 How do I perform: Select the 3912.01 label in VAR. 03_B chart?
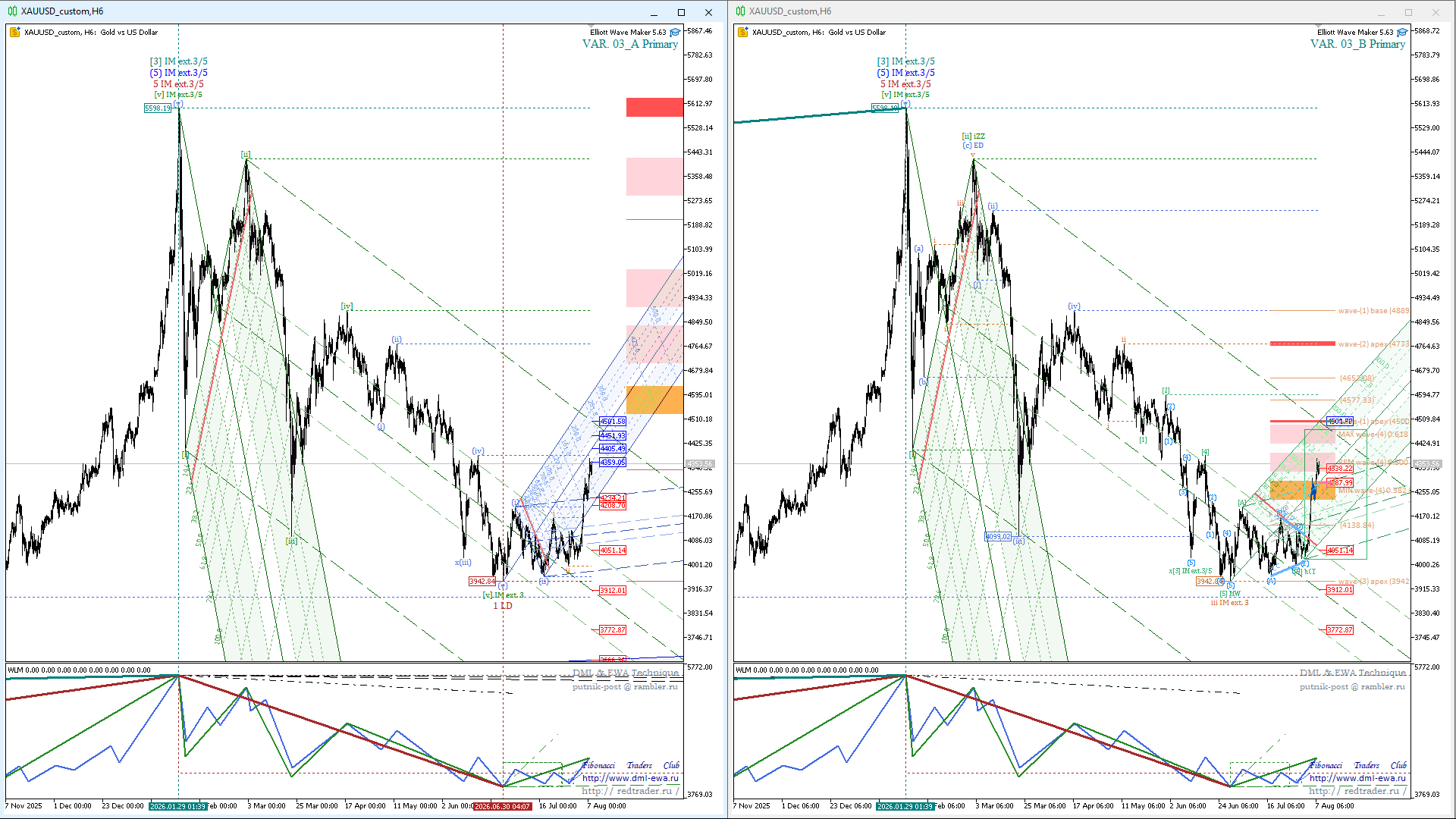point(1340,590)
